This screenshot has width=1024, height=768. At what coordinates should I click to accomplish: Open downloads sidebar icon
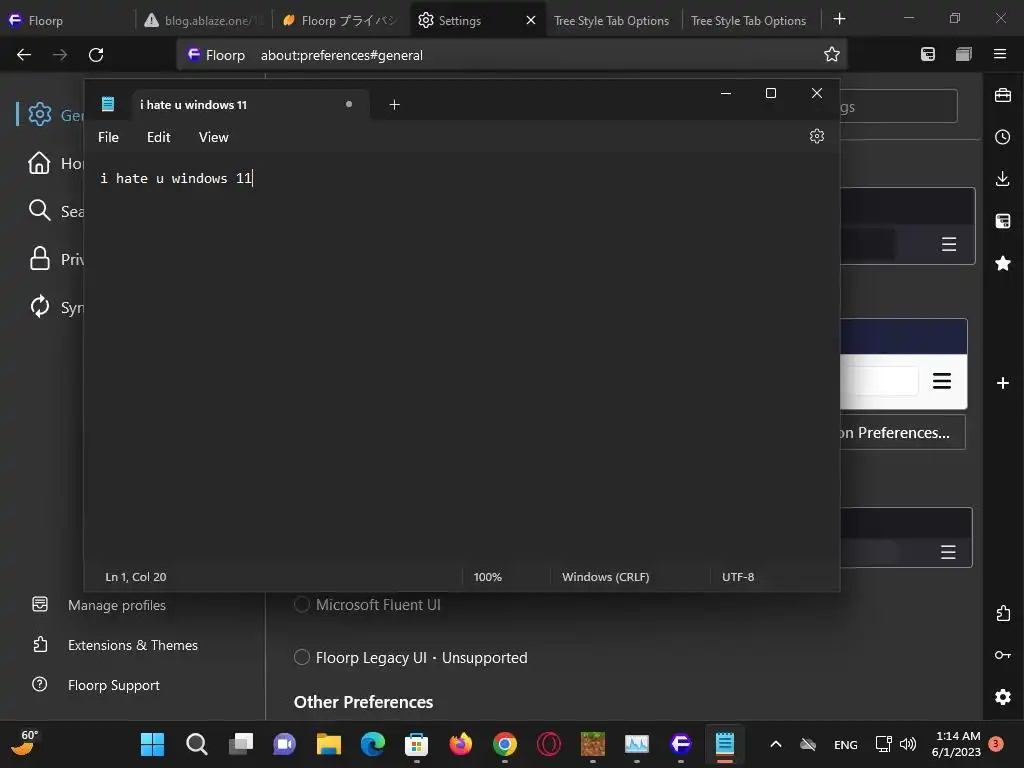(1002, 178)
